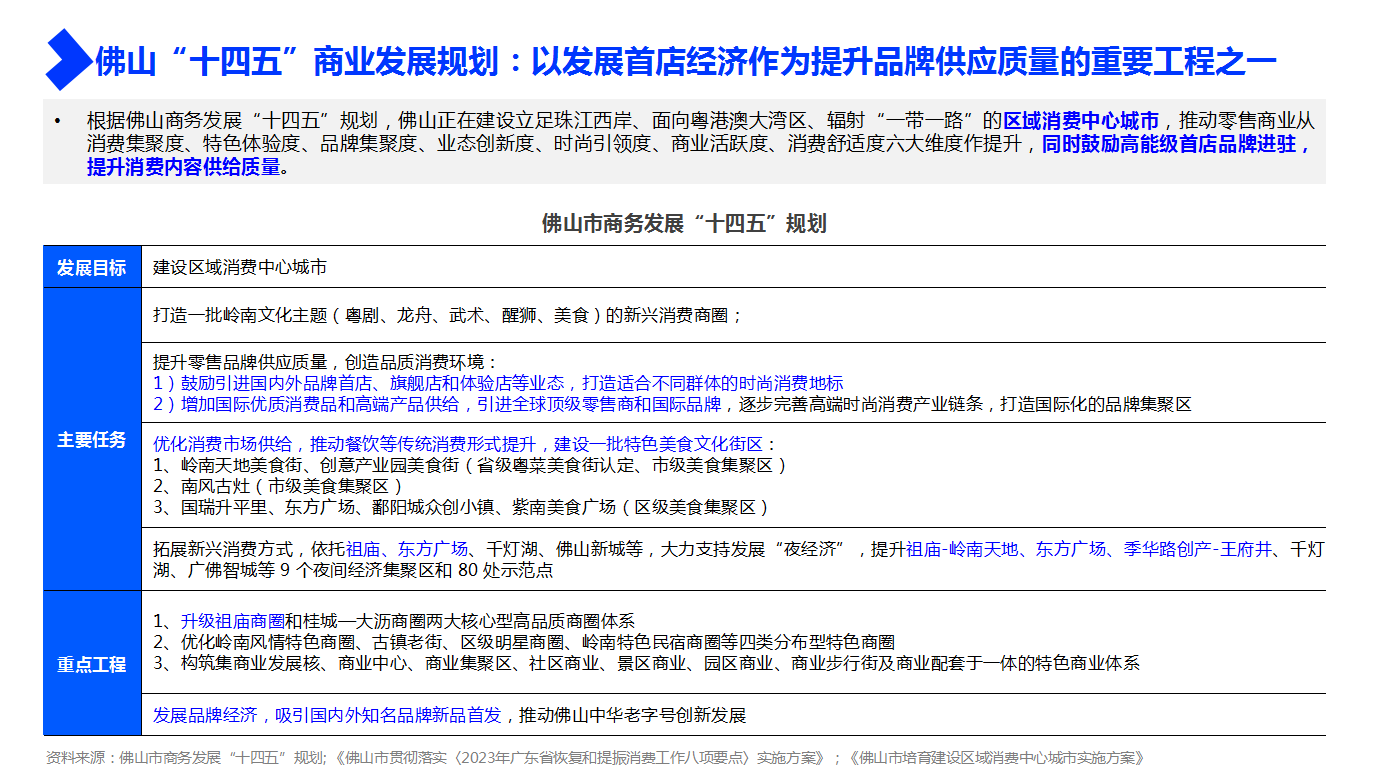Select the line 3、构筑集商业发展核
Image resolution: width=1375 pixels, height=768 pixels.
tap(646, 663)
